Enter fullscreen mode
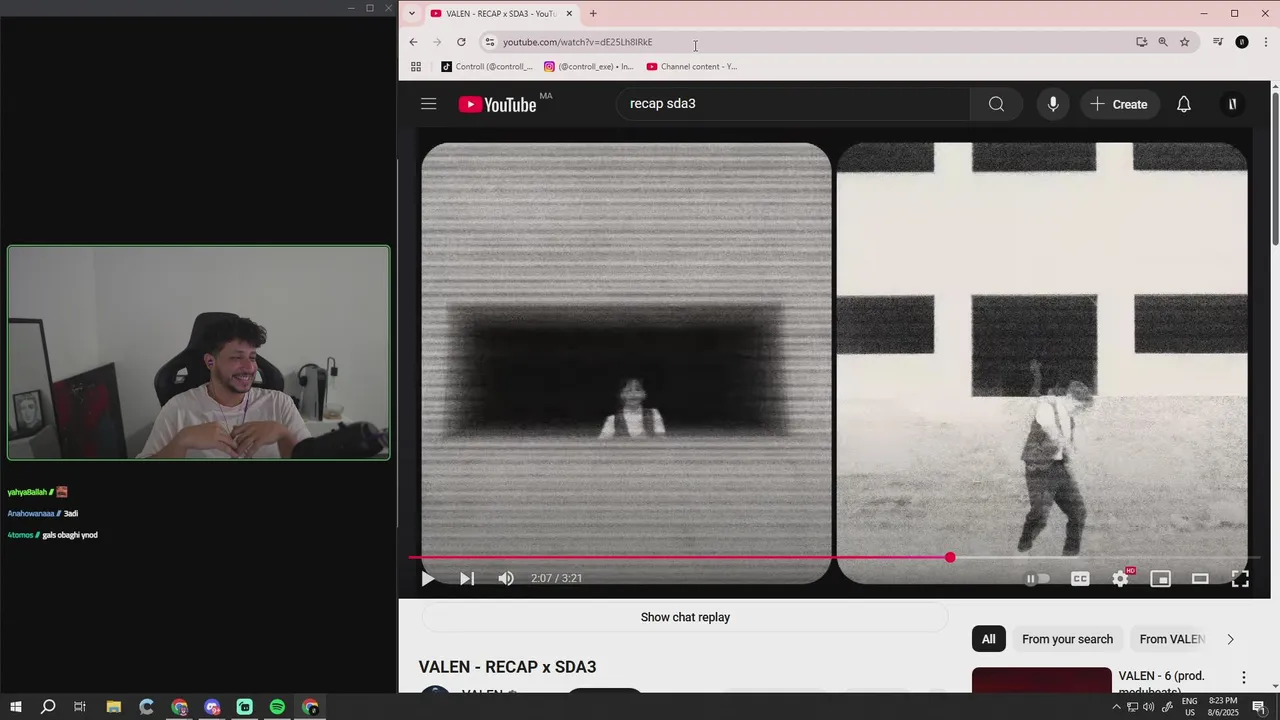The height and width of the screenshot is (720, 1280). (1240, 578)
